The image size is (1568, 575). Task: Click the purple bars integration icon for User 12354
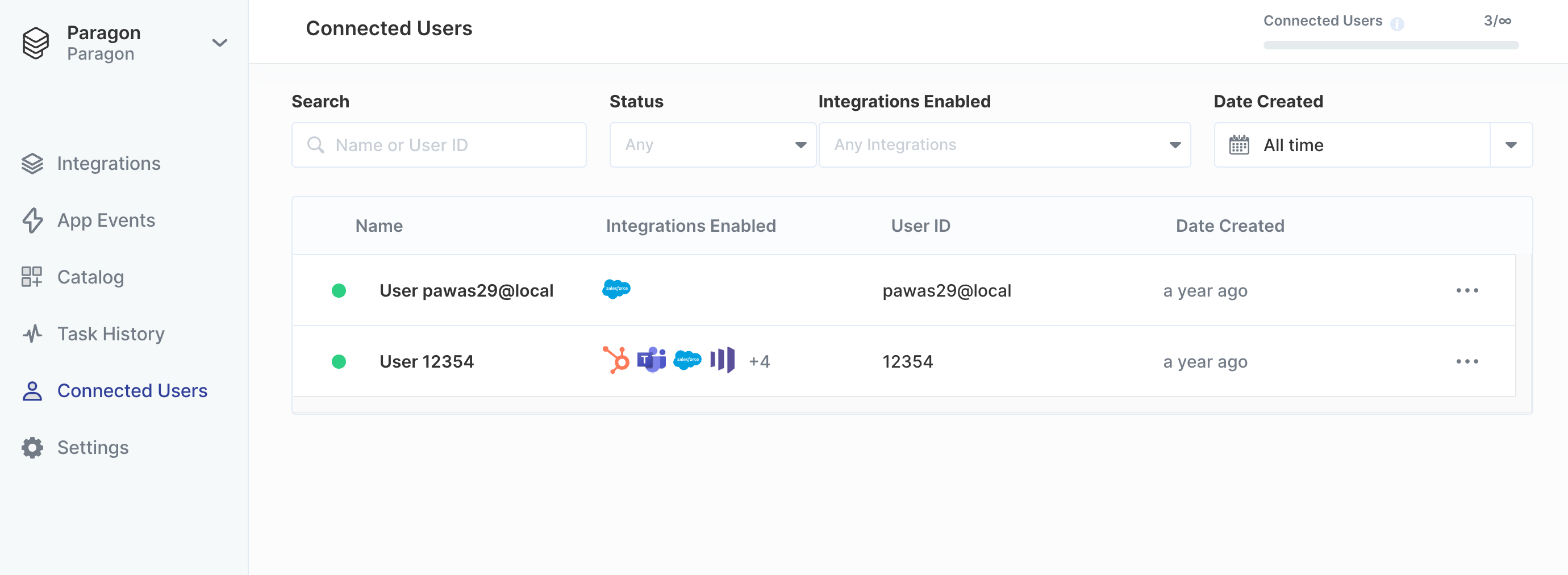[723, 360]
